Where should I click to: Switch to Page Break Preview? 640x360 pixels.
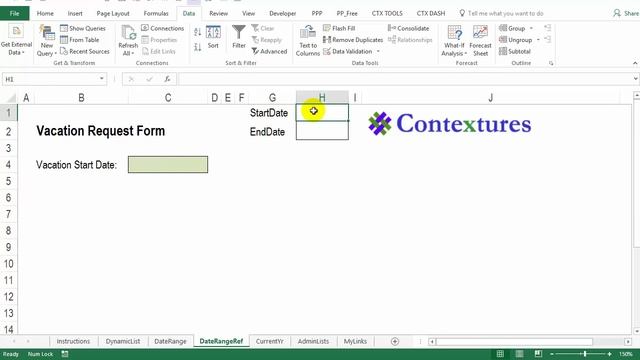pos(538,354)
